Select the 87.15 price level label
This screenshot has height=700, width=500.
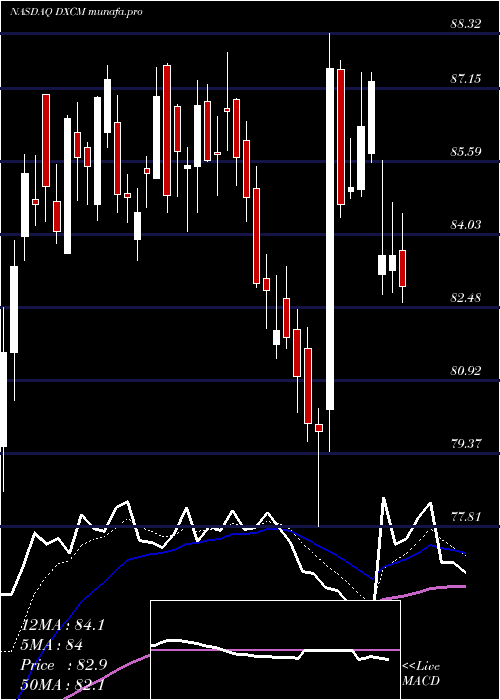click(x=466, y=79)
